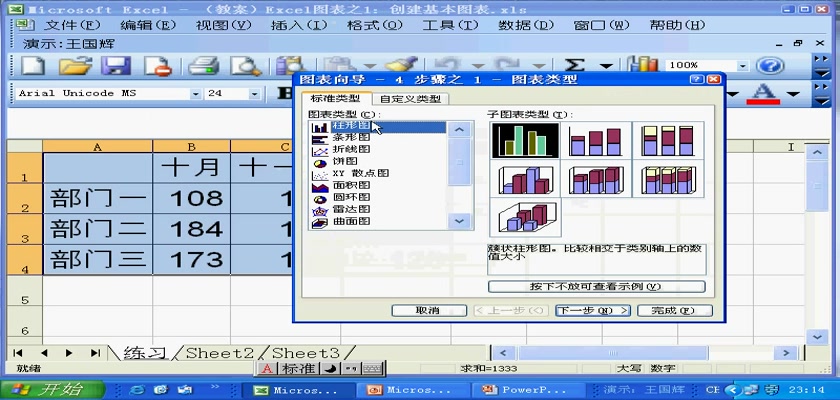Screen dimensions: 840x400
Task: Open Print Preview from toolbar
Action: pyautogui.click(x=245, y=66)
